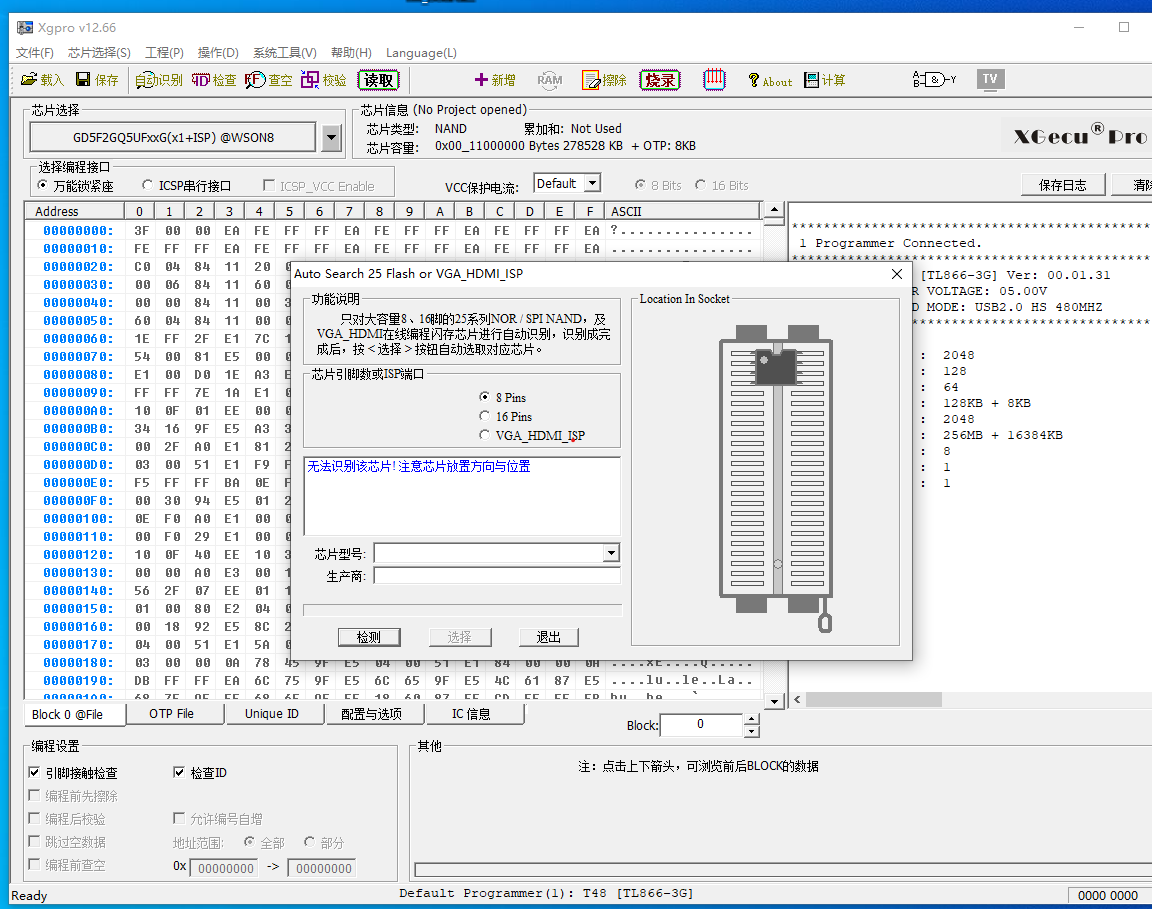
Task: Open the About toolbar icon
Action: click(769, 80)
